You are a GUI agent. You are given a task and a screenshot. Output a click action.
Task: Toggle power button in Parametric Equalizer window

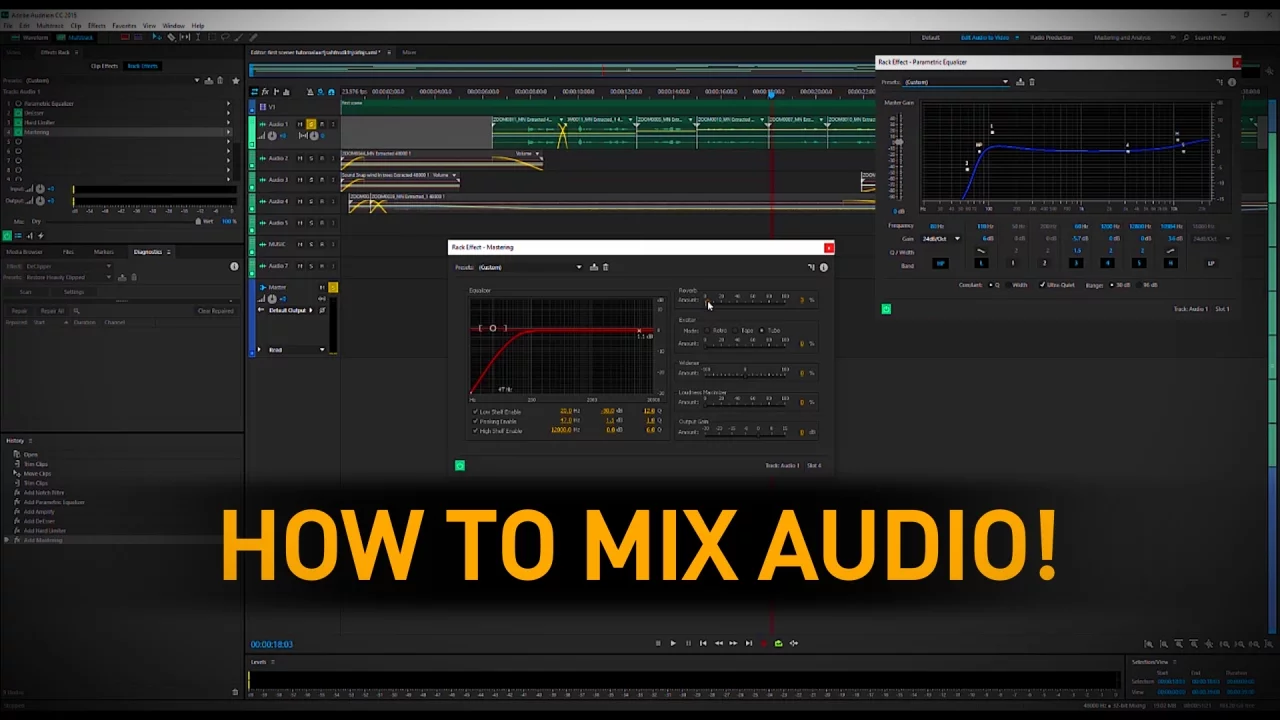pyautogui.click(x=886, y=309)
